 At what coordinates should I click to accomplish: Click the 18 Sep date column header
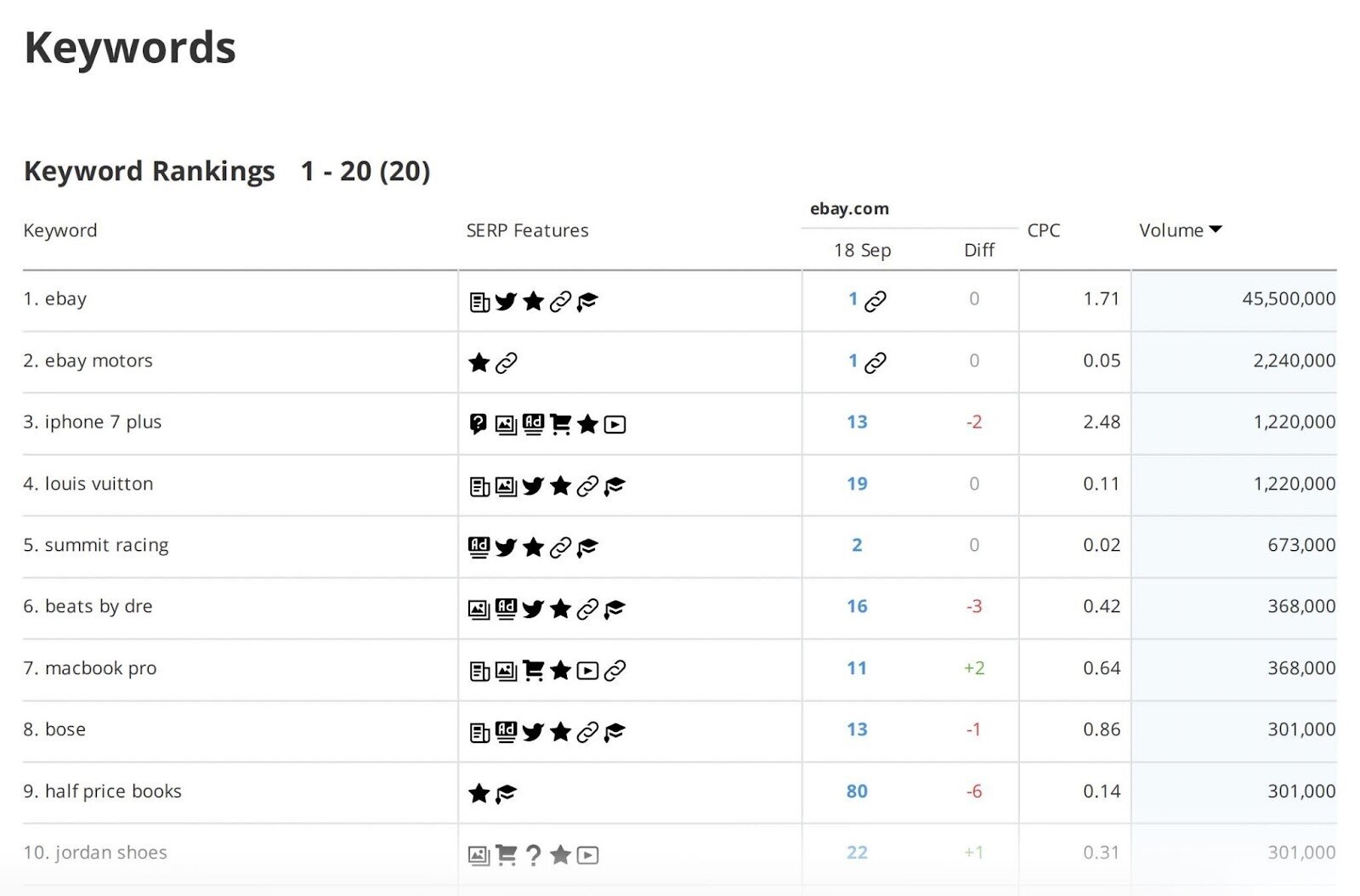pos(862,250)
